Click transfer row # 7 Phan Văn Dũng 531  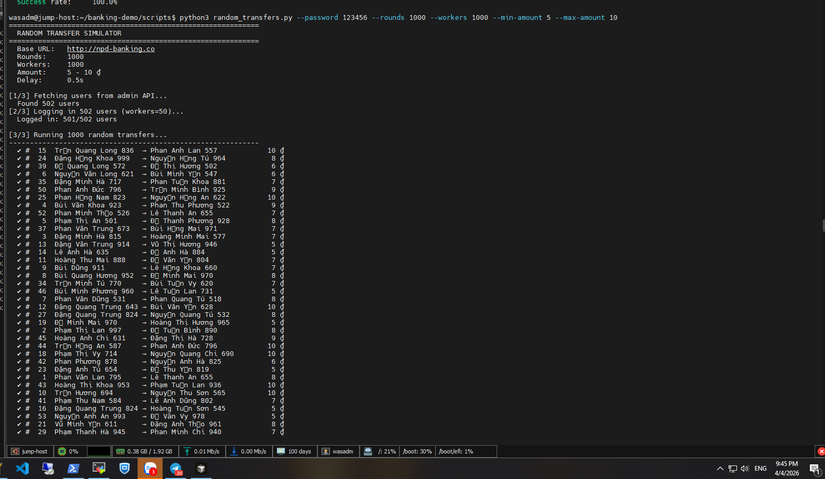[x=150, y=299]
